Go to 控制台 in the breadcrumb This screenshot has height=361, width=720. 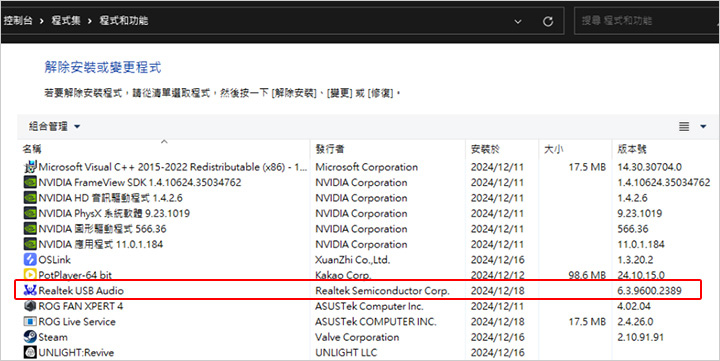coord(18,21)
